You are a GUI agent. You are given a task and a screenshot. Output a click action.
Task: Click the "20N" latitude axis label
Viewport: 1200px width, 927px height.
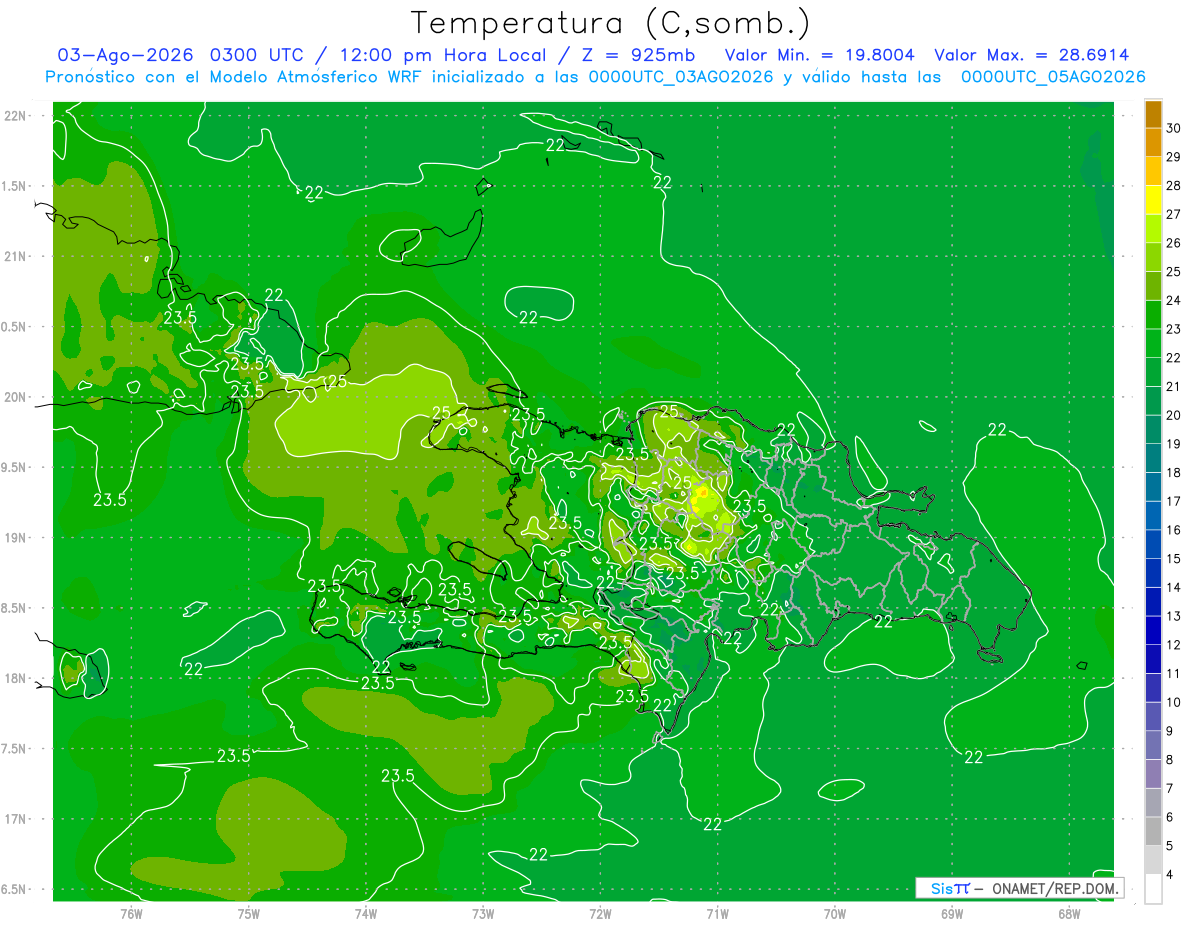(16, 397)
